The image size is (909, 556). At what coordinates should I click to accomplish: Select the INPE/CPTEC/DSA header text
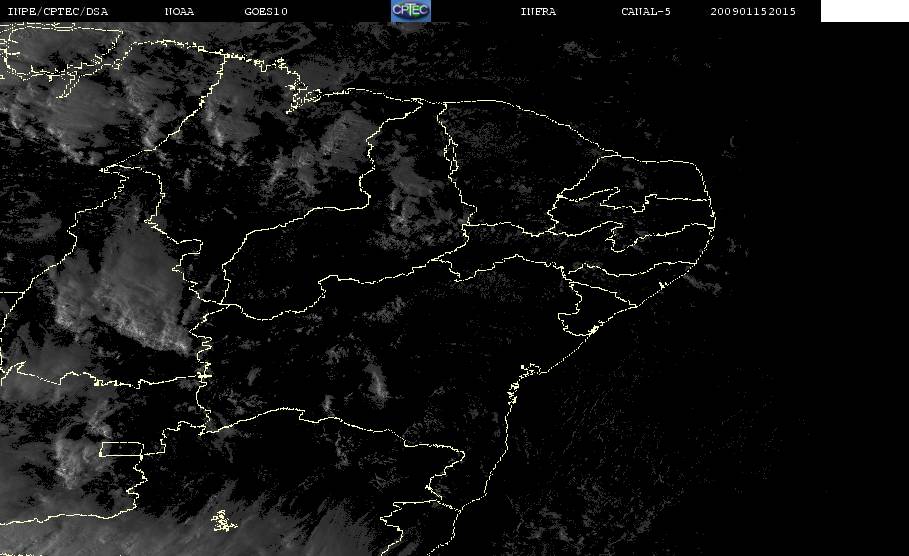tap(57, 12)
